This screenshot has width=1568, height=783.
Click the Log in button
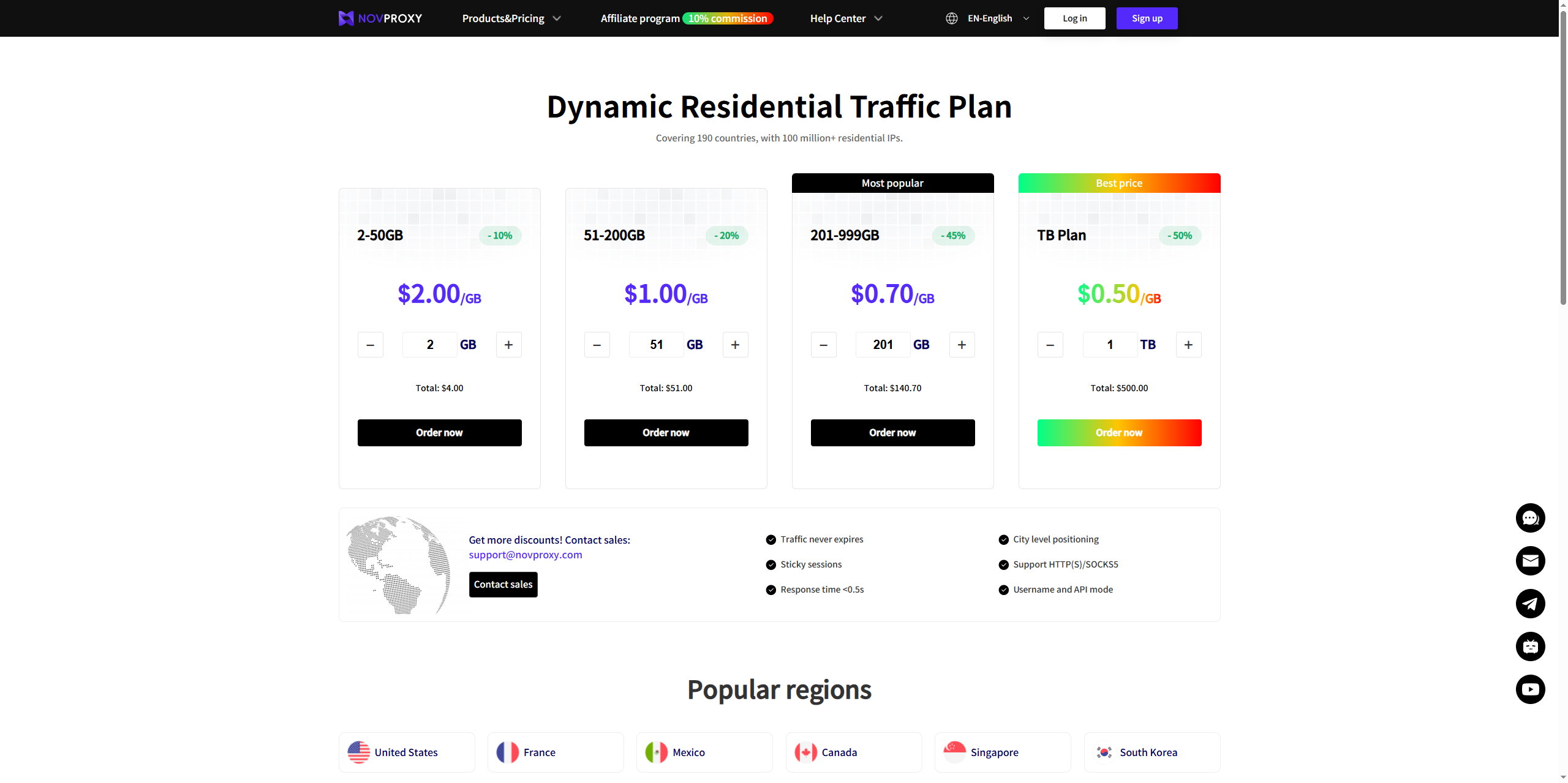pyautogui.click(x=1074, y=18)
